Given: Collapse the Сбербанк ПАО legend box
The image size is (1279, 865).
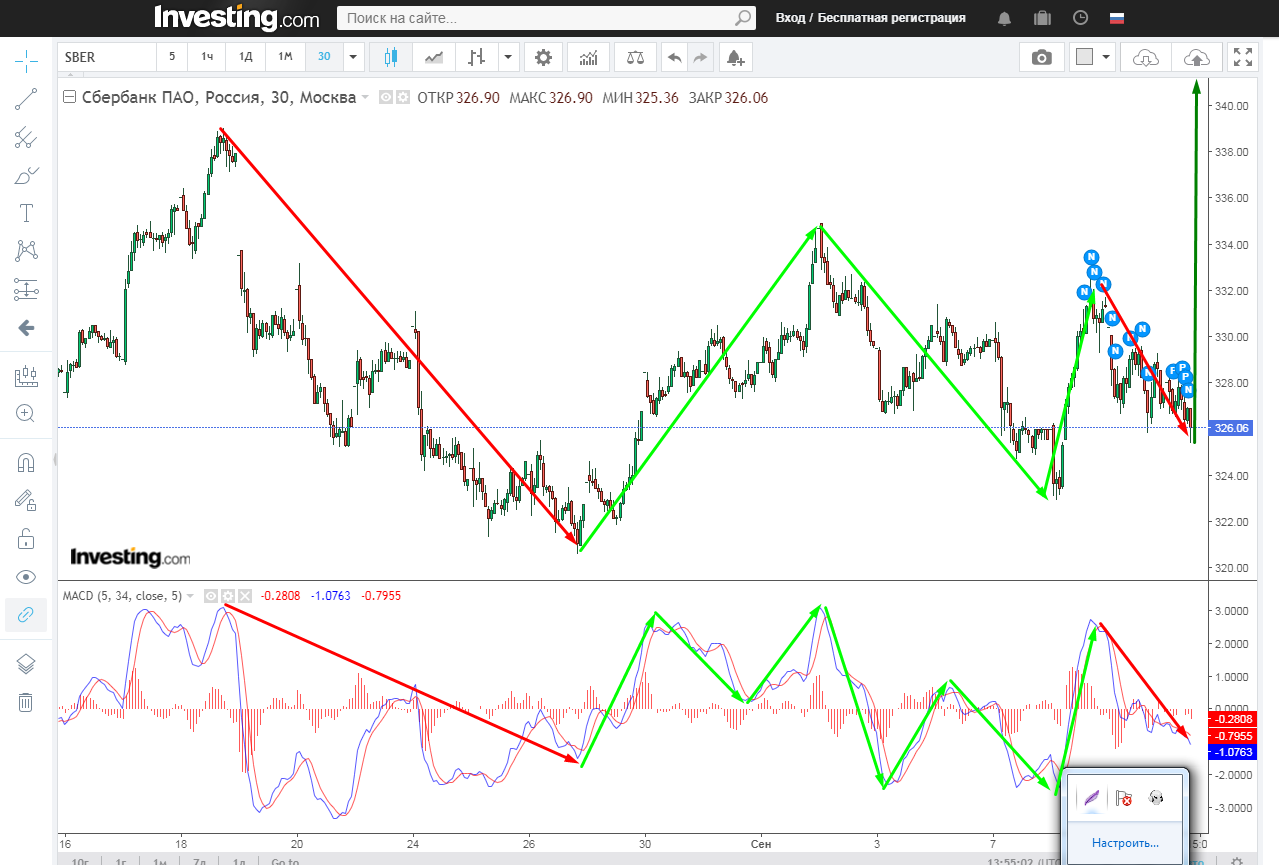Looking at the screenshot, I should (x=69, y=98).
